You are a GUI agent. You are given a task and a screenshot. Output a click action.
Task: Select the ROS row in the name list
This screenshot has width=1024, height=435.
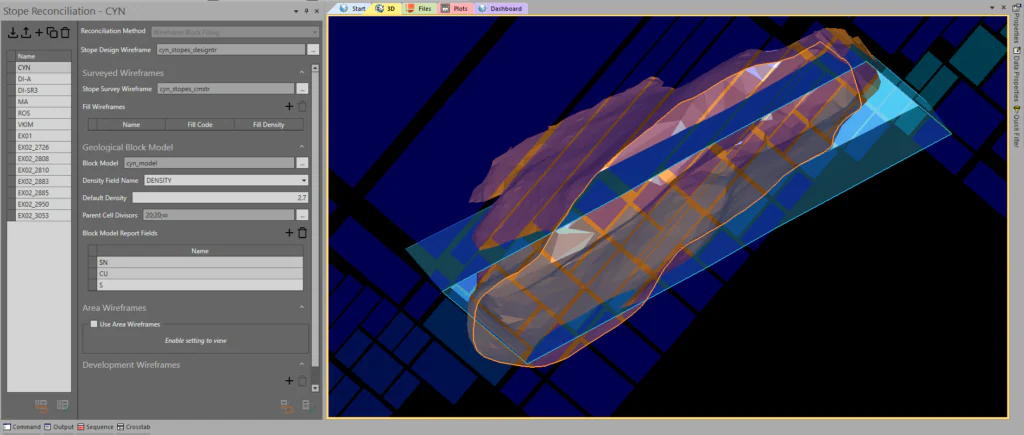tap(43, 113)
